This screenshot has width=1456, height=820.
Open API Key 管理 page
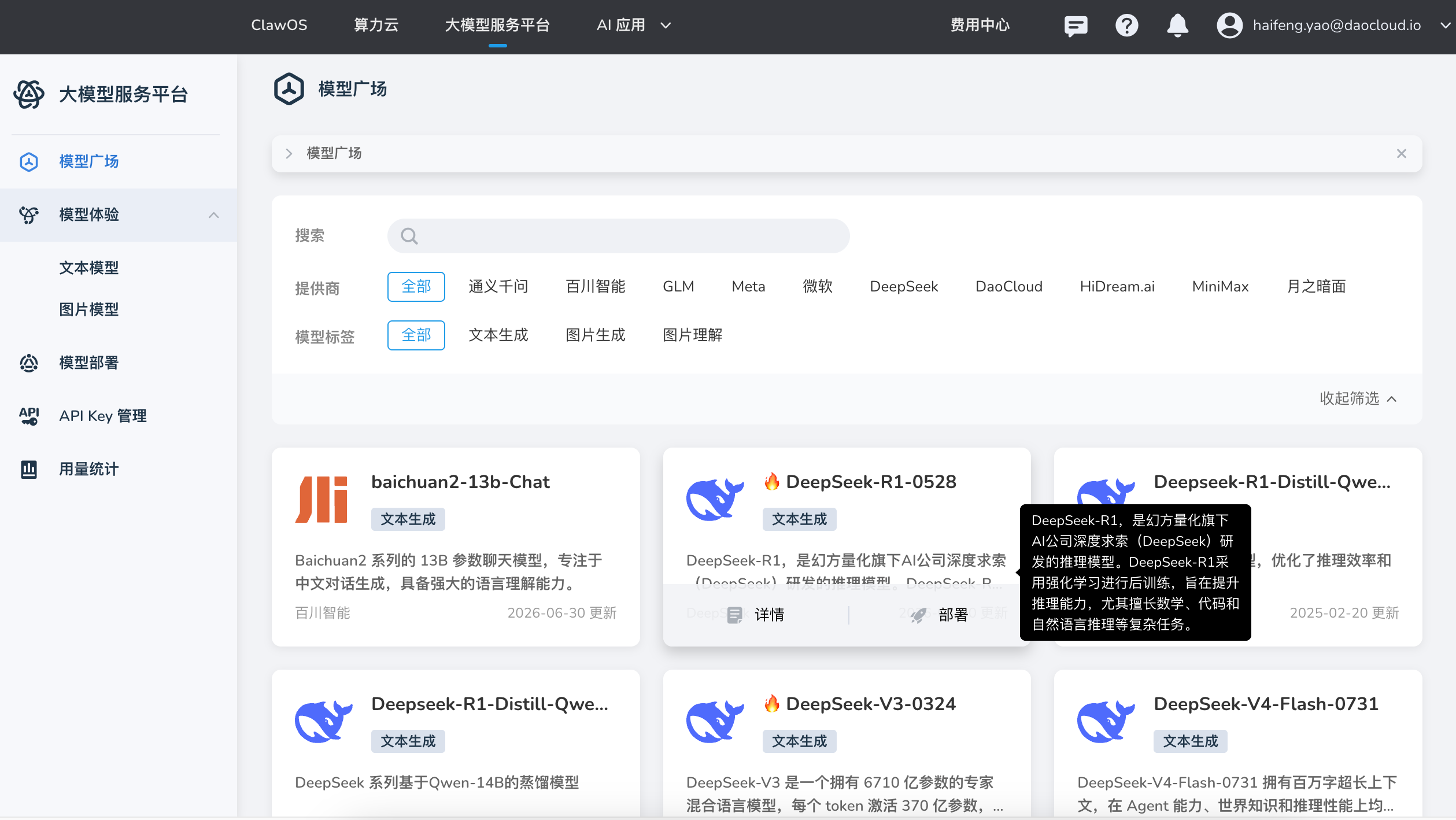pyautogui.click(x=119, y=416)
